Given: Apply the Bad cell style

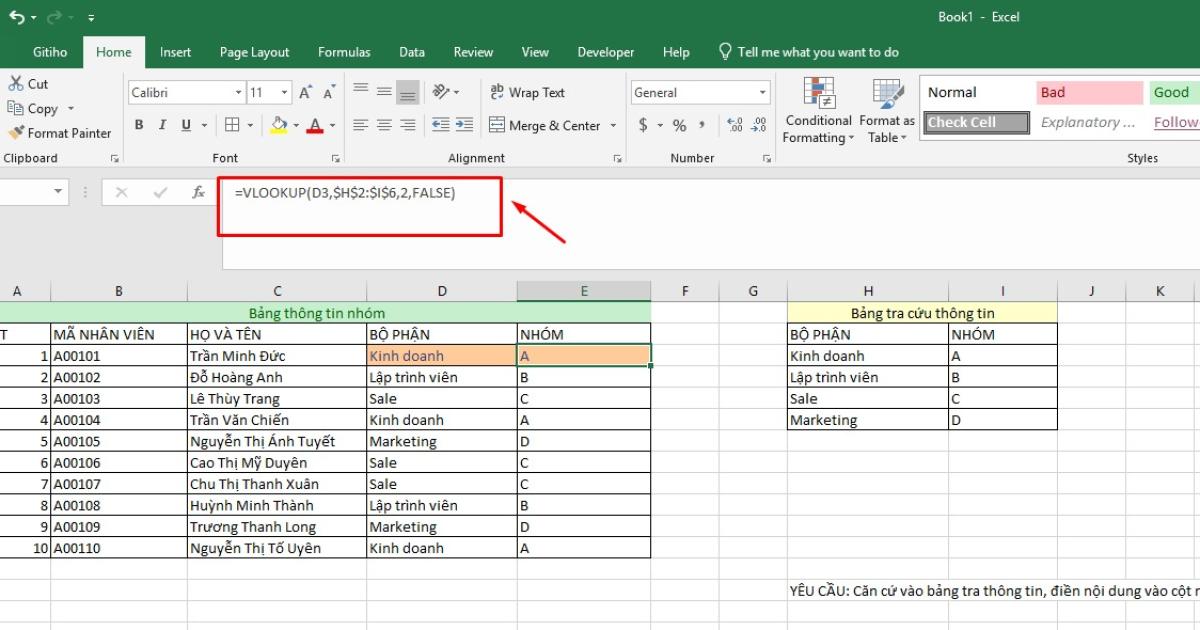Looking at the screenshot, I should pyautogui.click(x=1089, y=91).
